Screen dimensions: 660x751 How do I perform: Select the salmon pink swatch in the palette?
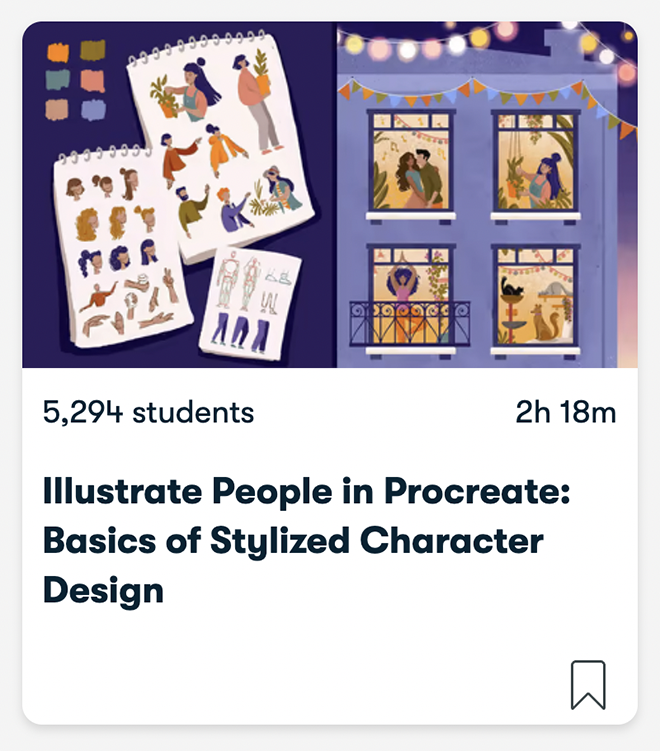point(93,80)
